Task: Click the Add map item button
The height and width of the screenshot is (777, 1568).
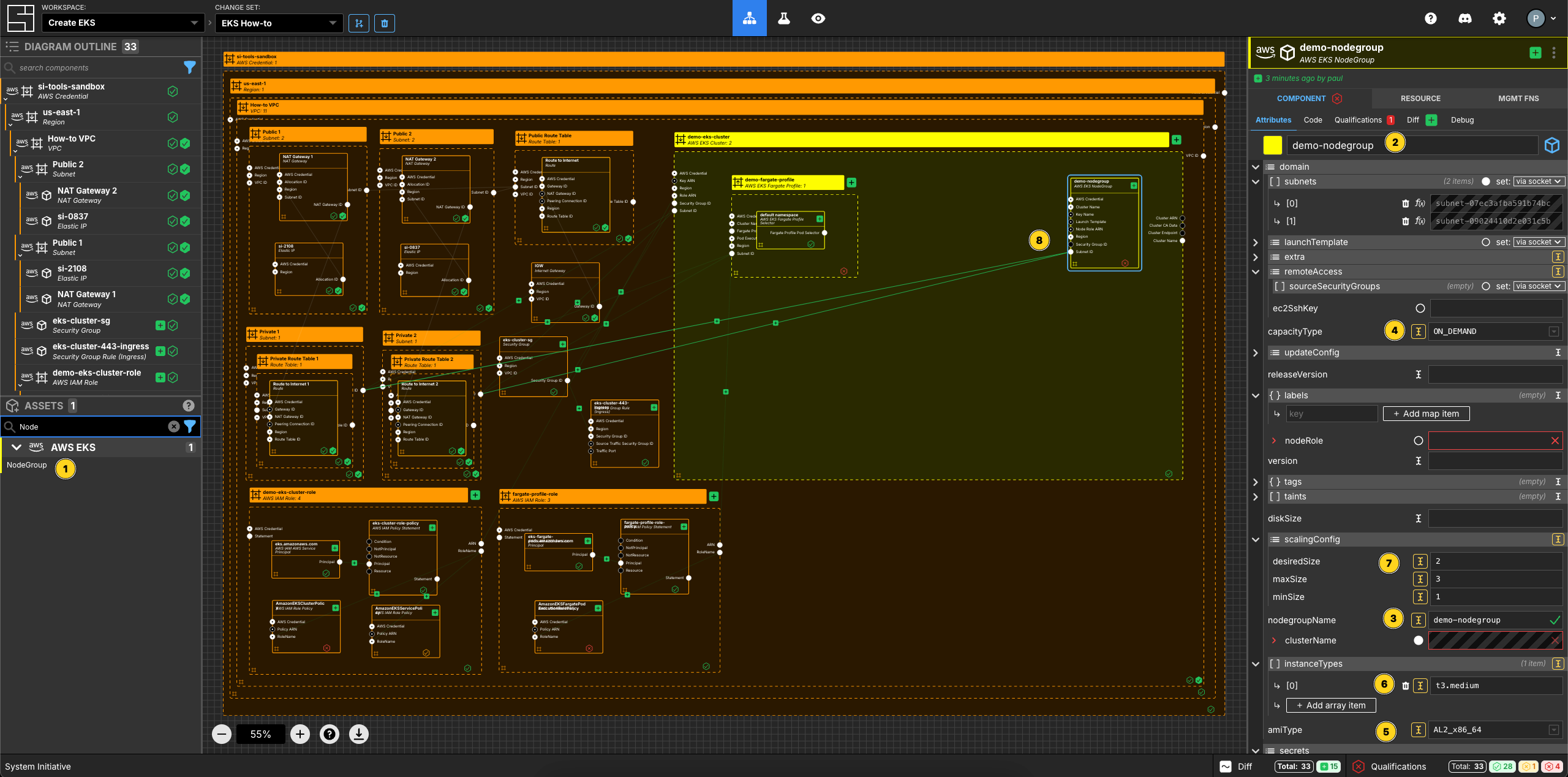Action: point(1426,414)
